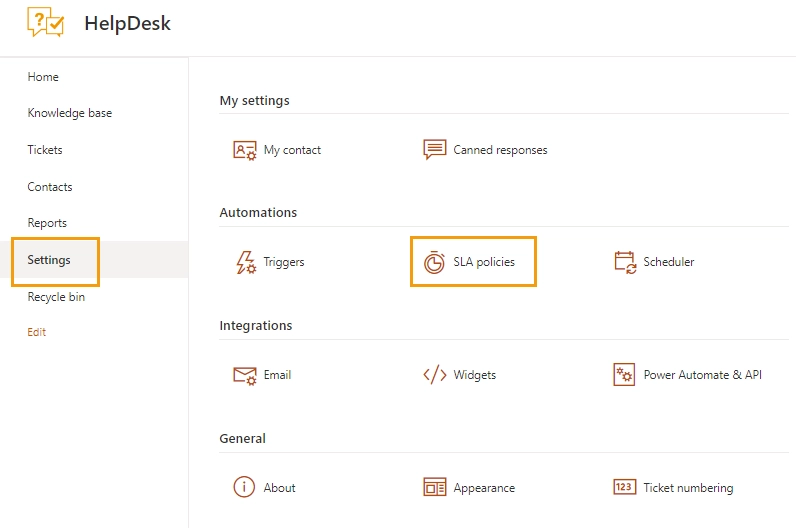Open the Email integration link
796x528 pixels.
(277, 375)
